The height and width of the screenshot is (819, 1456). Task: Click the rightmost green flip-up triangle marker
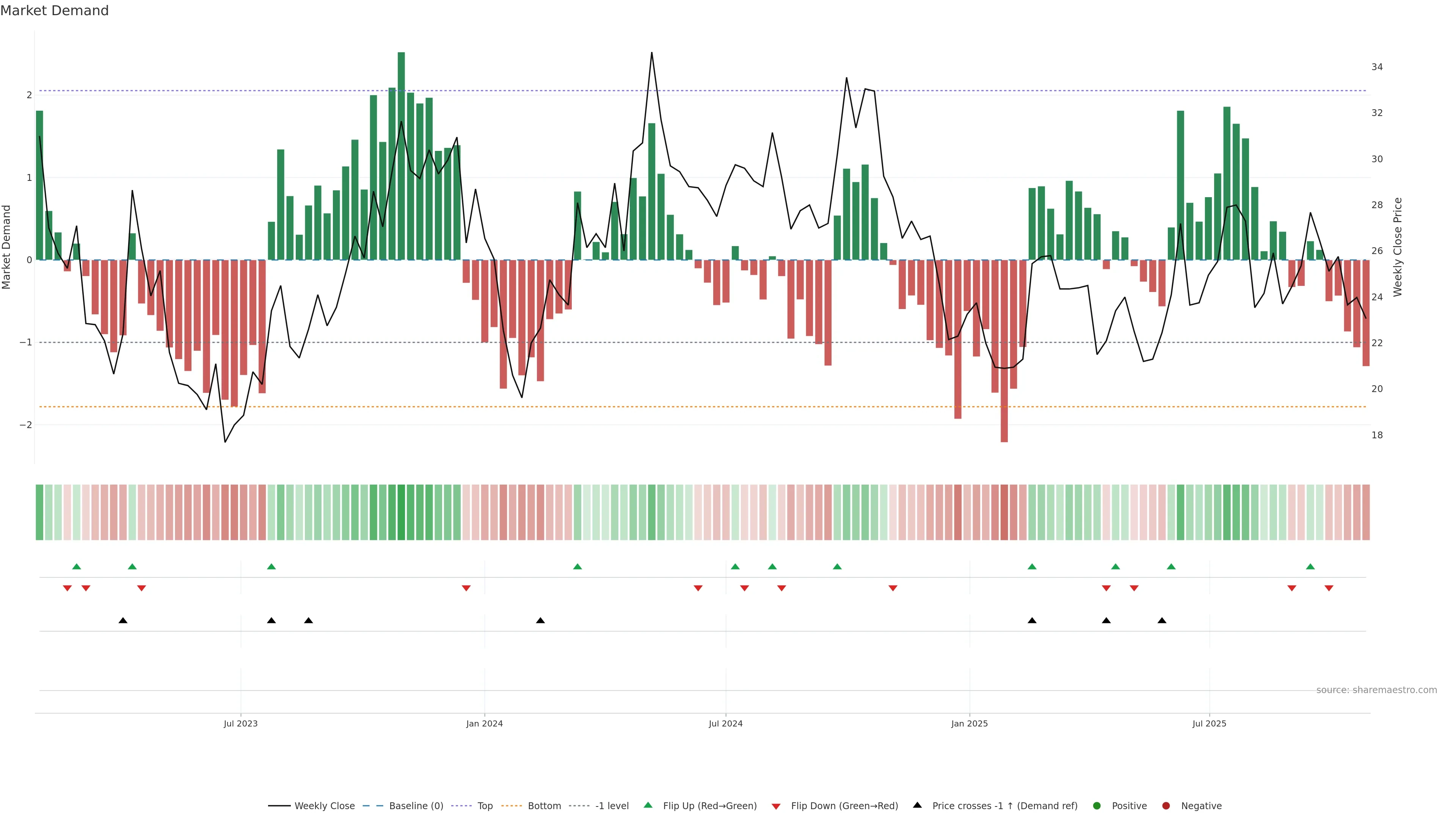pyautogui.click(x=1310, y=566)
